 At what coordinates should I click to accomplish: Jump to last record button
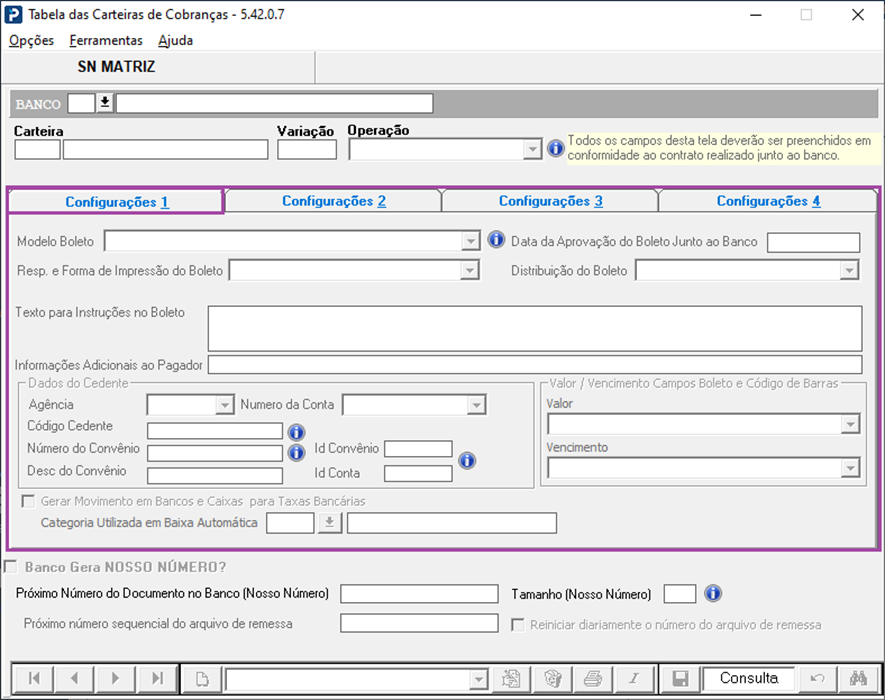[157, 678]
